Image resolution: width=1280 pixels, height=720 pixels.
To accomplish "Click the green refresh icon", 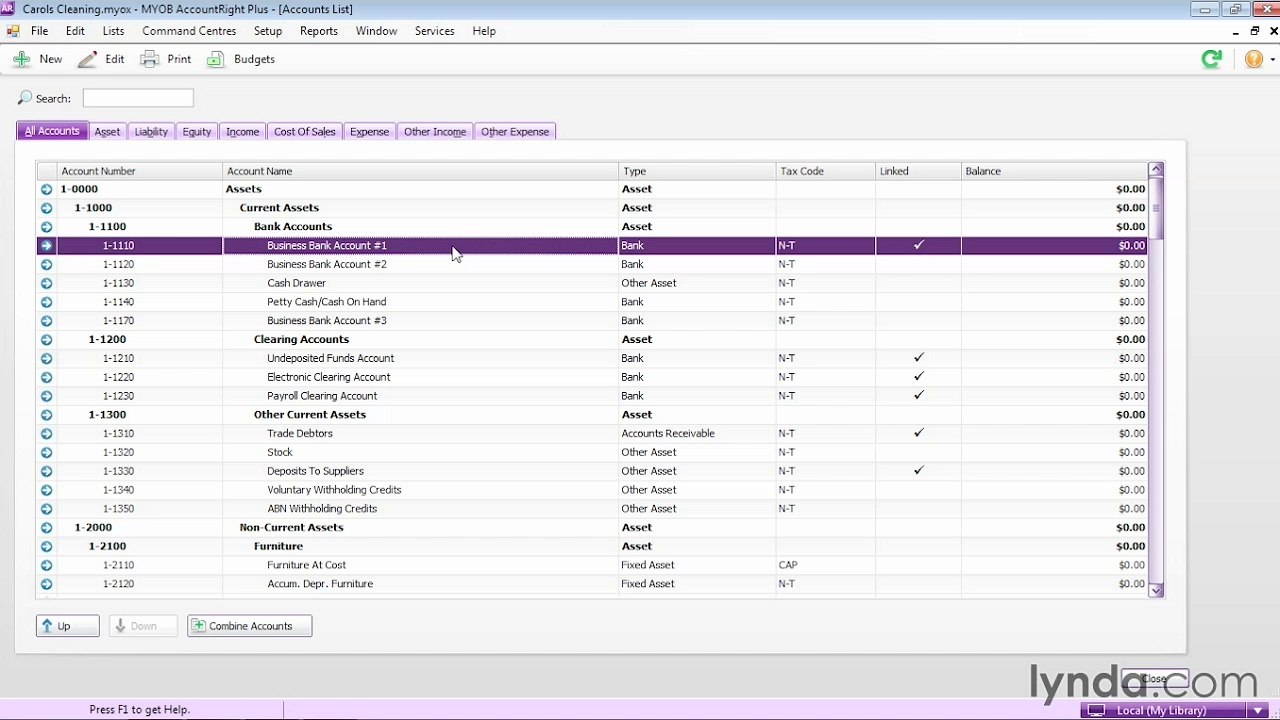I will [x=1212, y=59].
